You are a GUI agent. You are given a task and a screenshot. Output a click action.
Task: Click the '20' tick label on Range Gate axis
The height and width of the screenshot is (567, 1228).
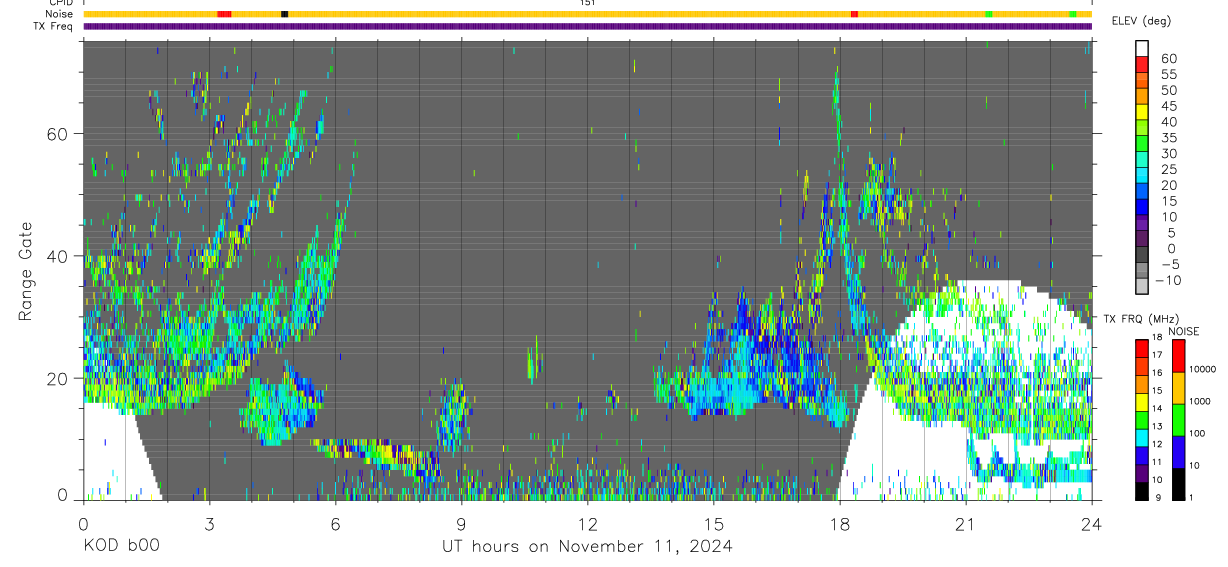[x=57, y=378]
